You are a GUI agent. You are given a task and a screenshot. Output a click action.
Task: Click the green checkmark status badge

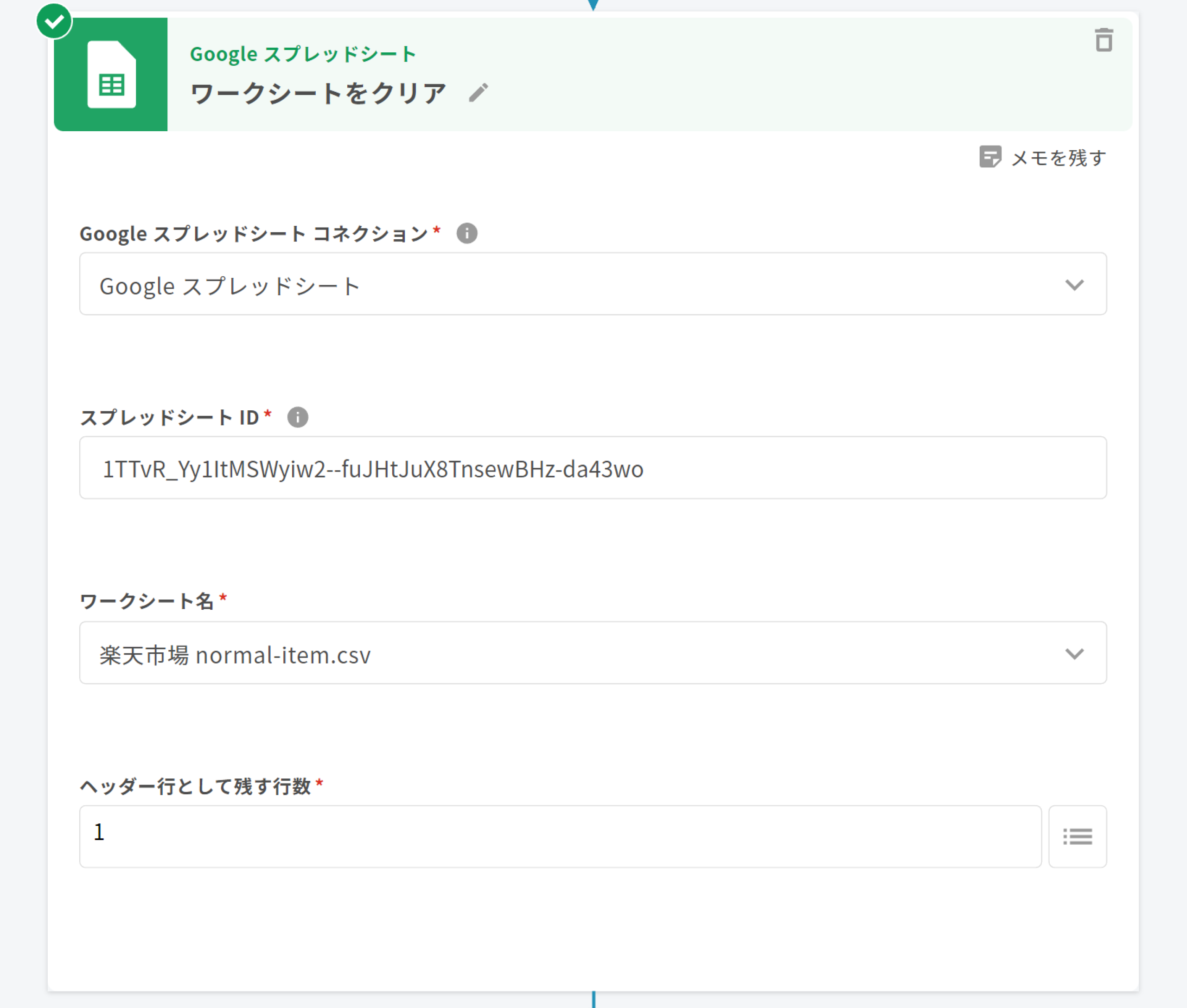(54, 22)
